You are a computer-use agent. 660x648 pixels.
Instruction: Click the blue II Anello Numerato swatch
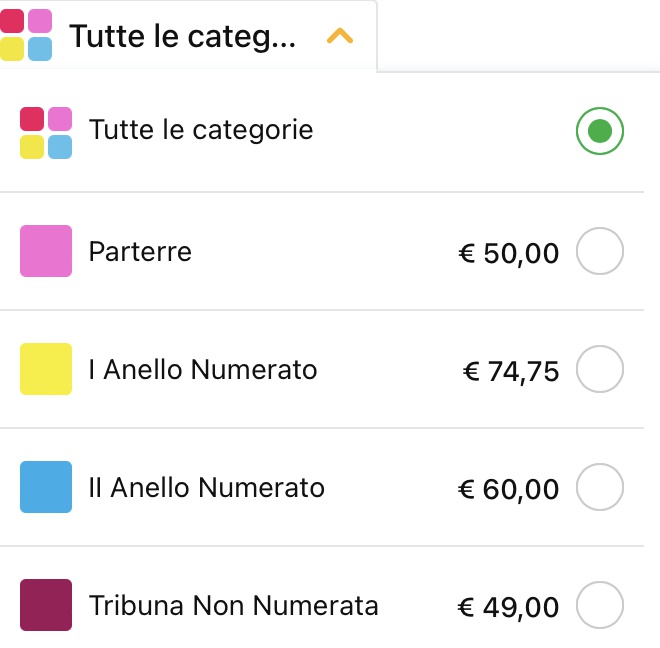click(x=46, y=487)
